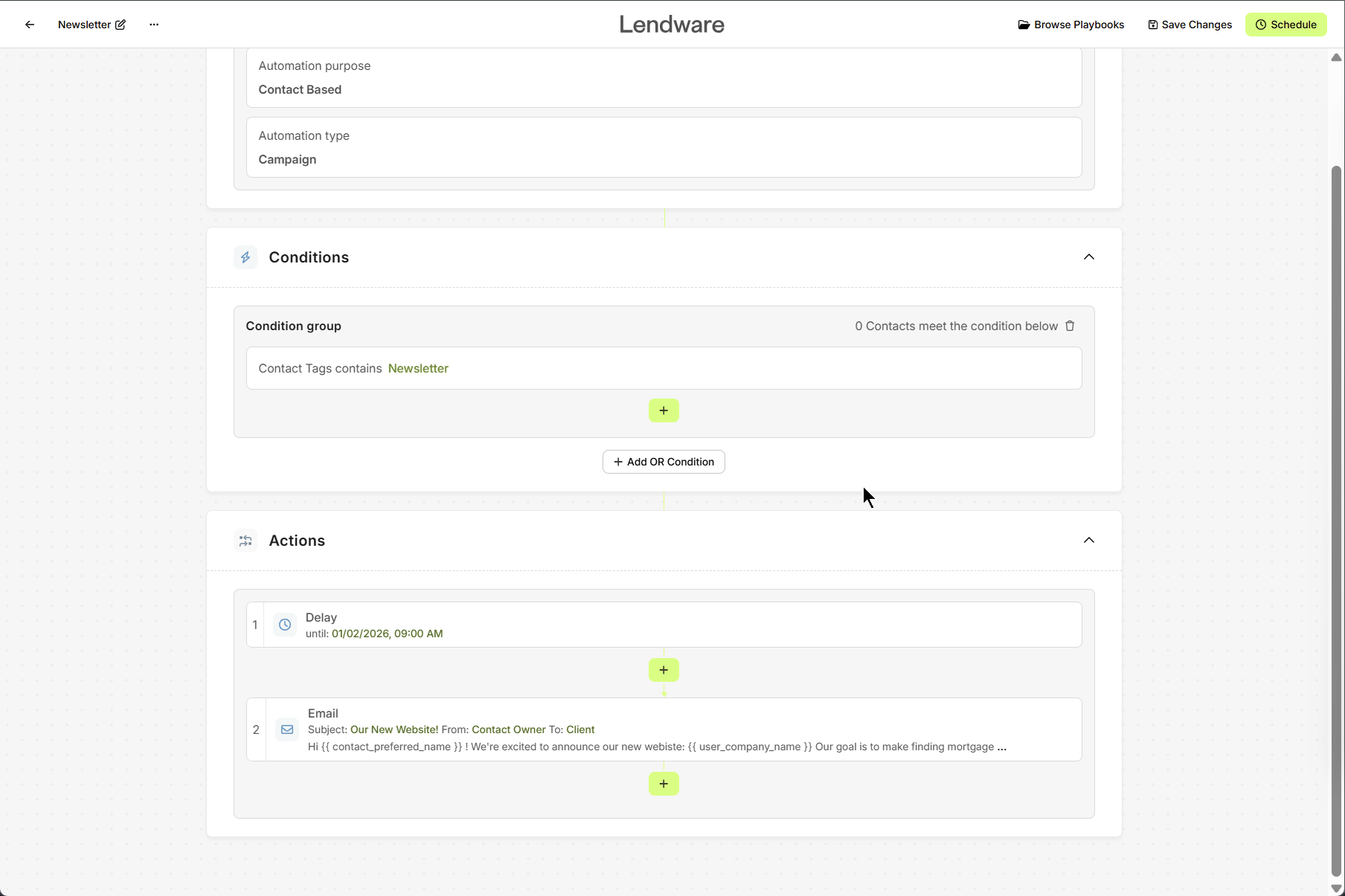The width and height of the screenshot is (1345, 896).
Task: Click the Actions section icon
Action: pos(245,541)
